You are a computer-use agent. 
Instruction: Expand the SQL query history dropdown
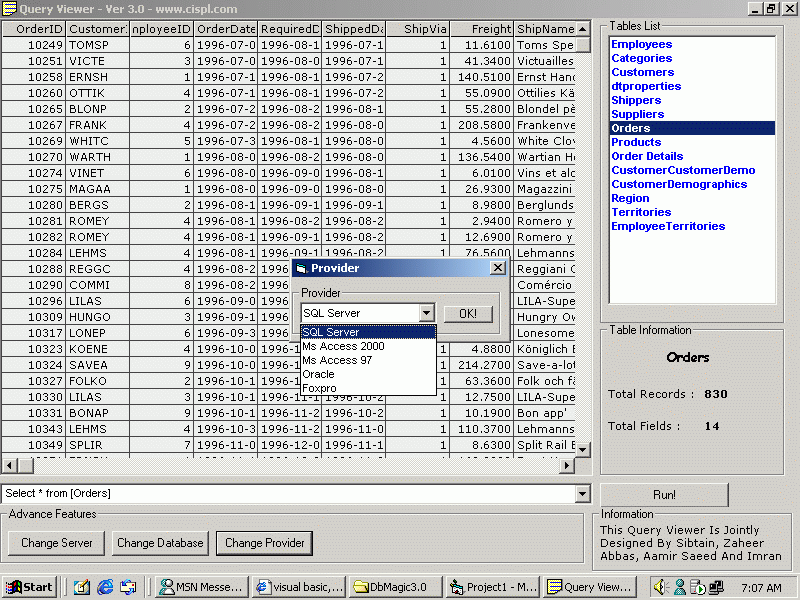583,494
